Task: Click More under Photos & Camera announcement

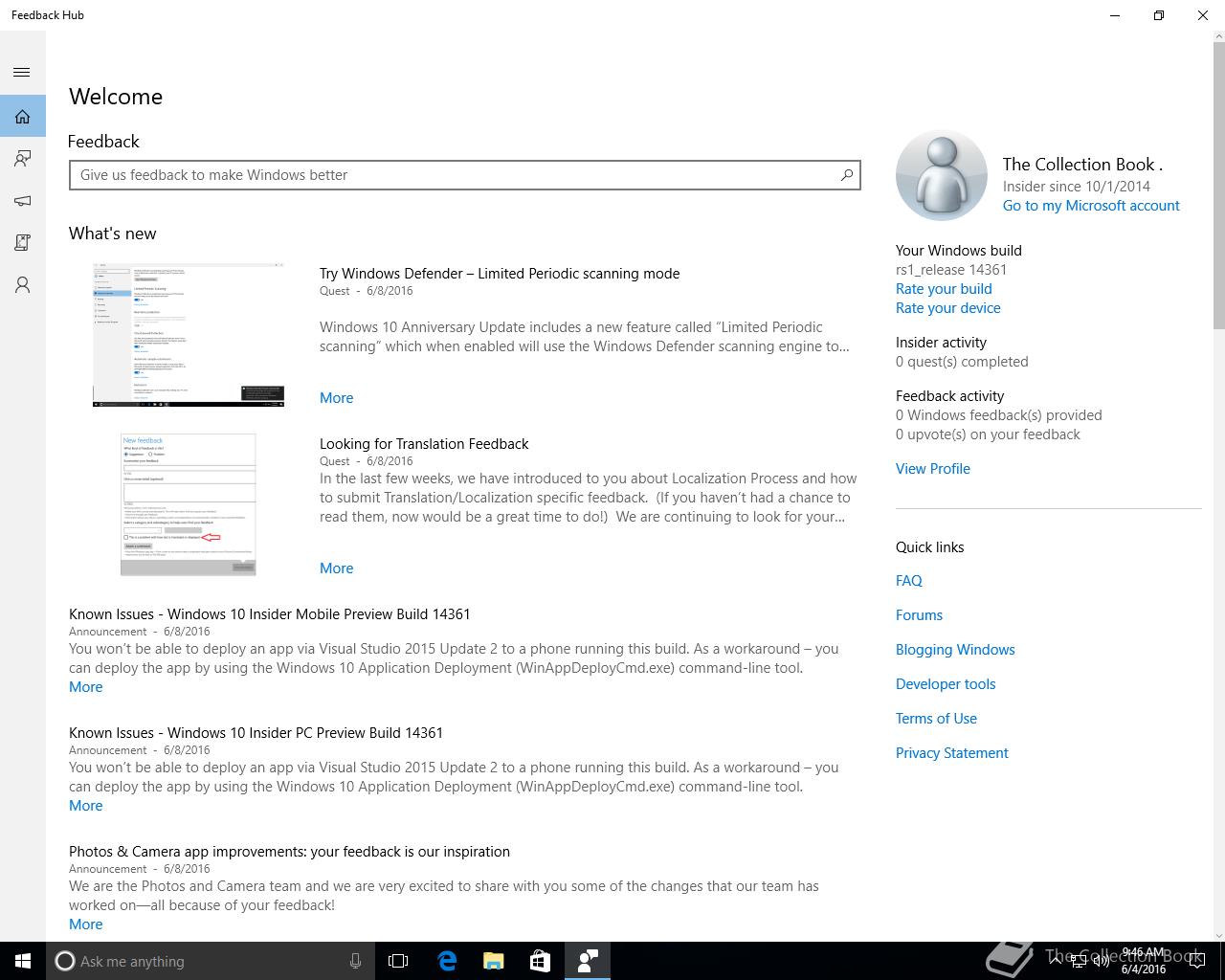Action: click(x=85, y=924)
